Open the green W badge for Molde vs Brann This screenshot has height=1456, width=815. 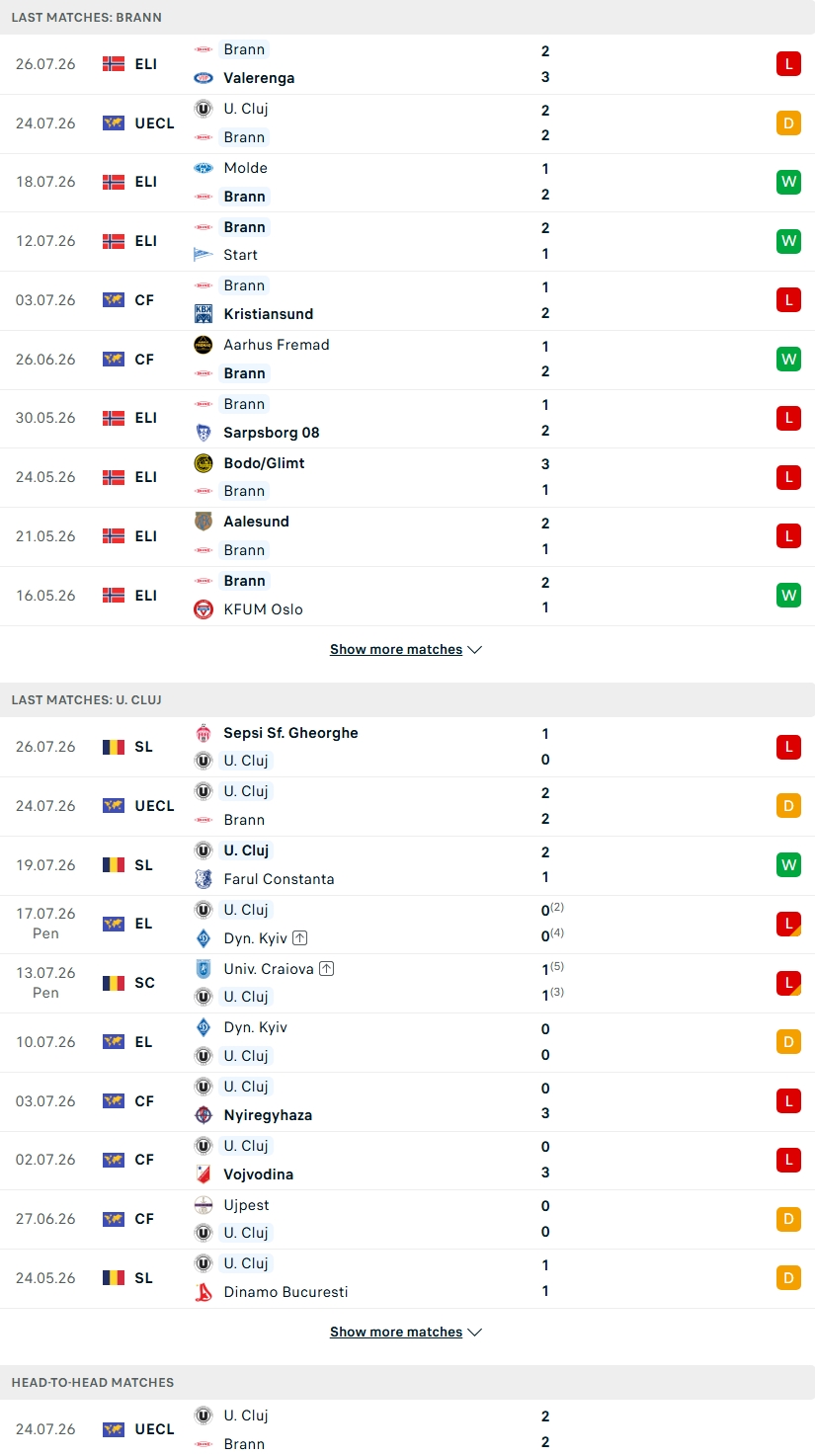click(x=788, y=182)
